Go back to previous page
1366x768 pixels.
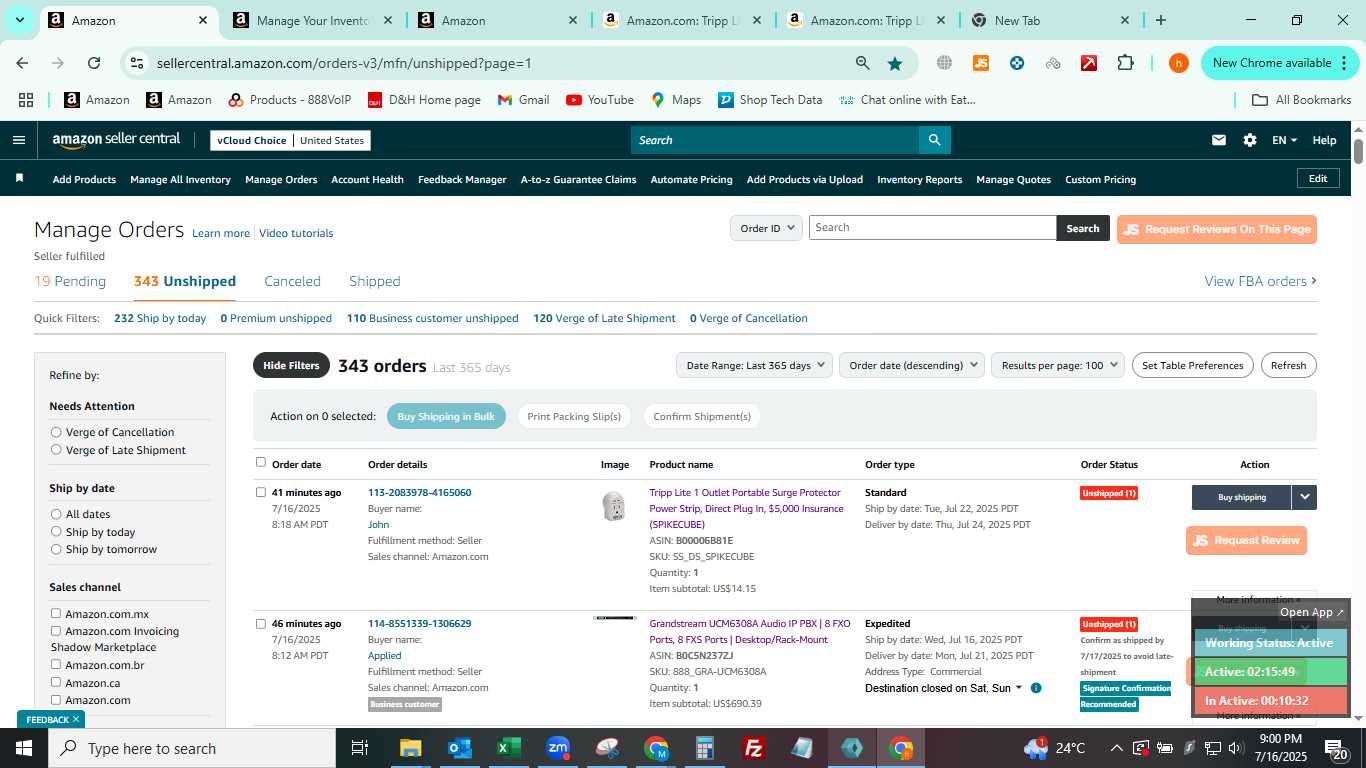[x=22, y=63]
